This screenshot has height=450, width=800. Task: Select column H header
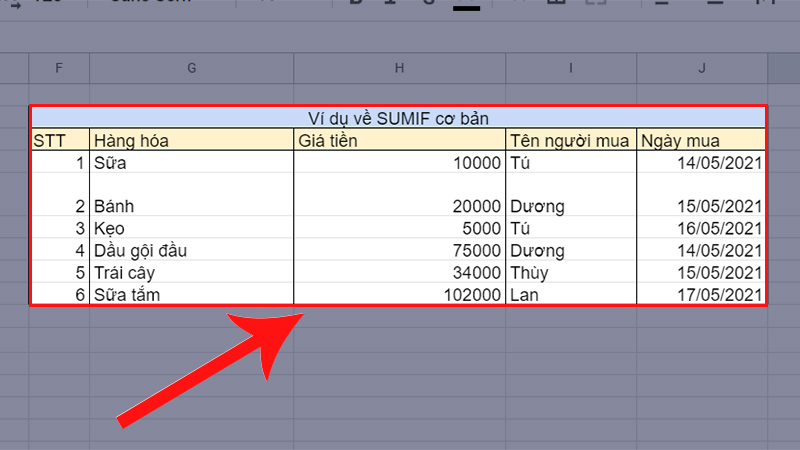point(399,68)
